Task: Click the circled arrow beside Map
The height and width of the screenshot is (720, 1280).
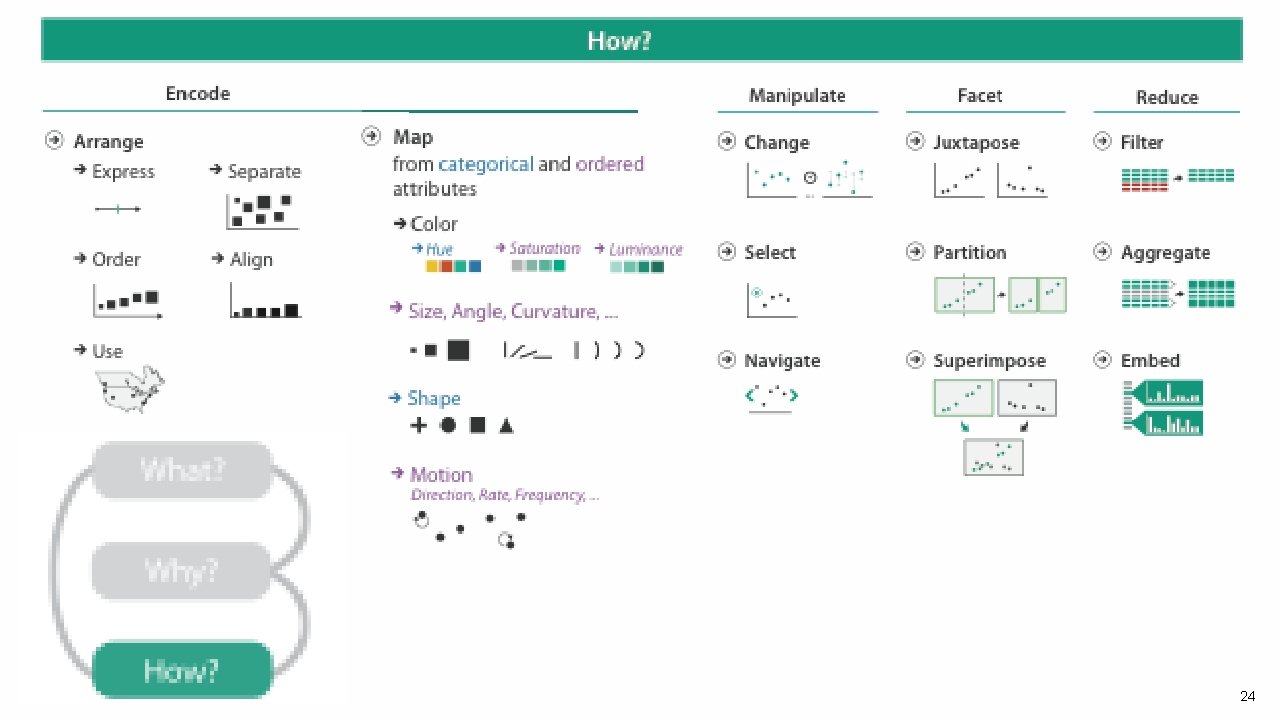Action: 372,136
